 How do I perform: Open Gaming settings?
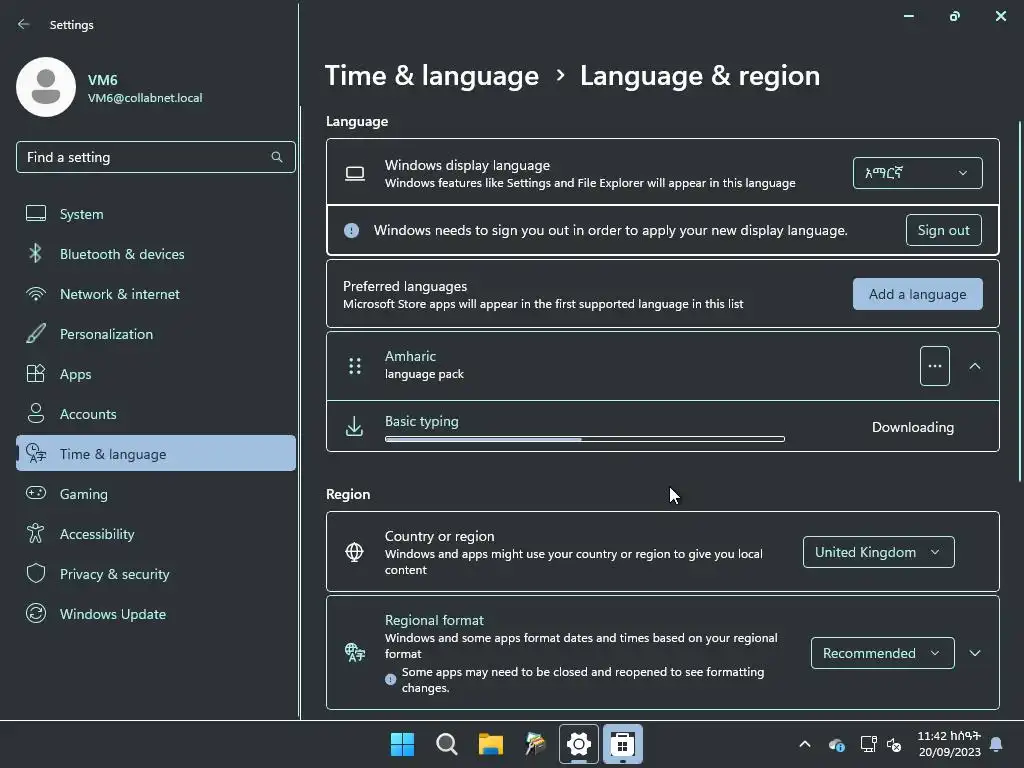155,494
